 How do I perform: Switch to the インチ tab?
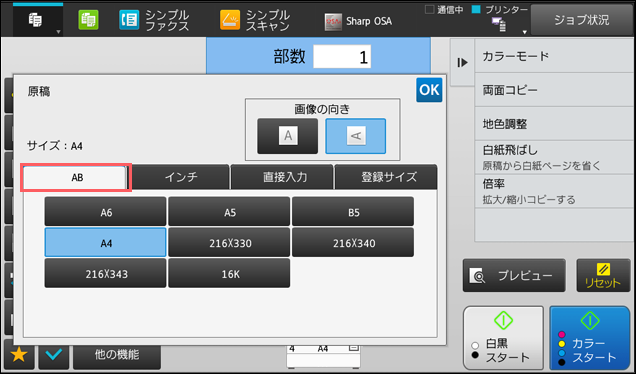coord(180,177)
